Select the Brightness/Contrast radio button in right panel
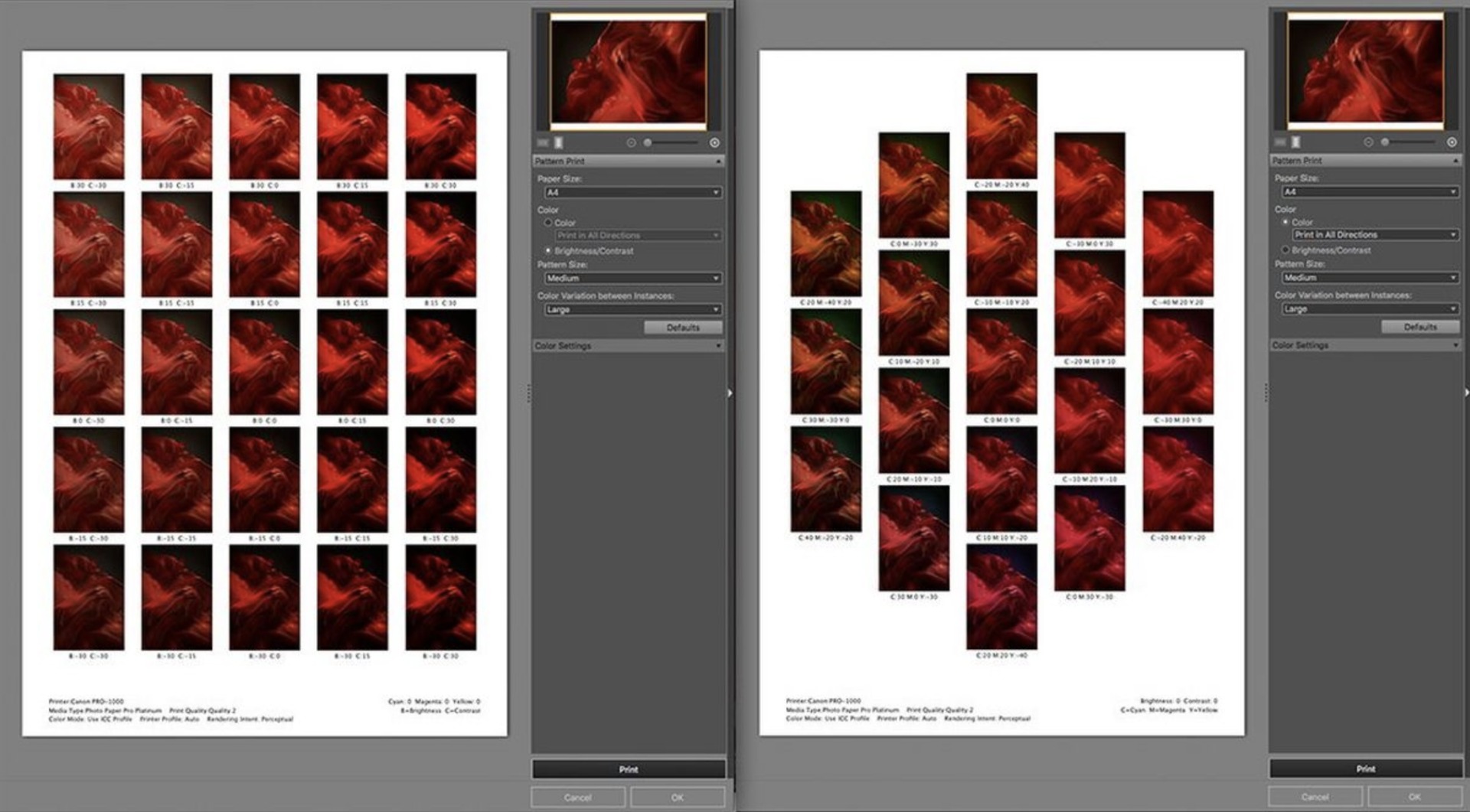1470x812 pixels. click(x=1285, y=249)
